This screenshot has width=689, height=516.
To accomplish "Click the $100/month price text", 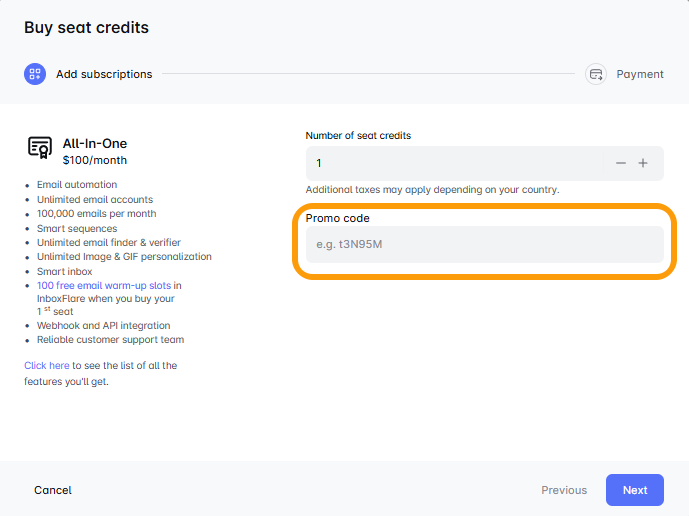I will pos(95,160).
